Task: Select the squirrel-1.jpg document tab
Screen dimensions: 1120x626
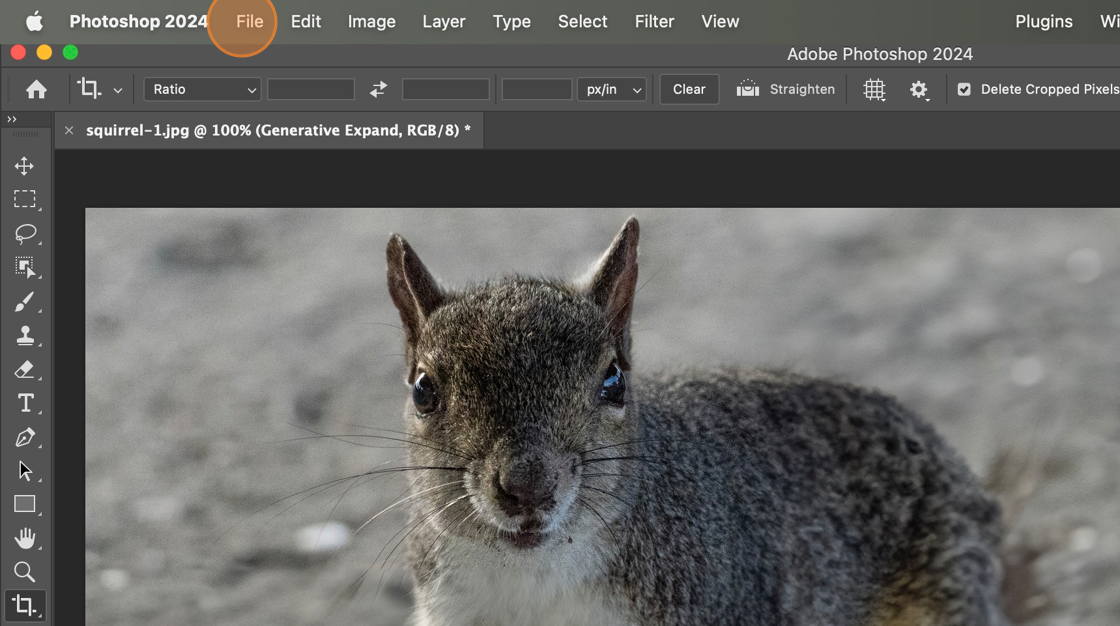Action: tap(279, 130)
